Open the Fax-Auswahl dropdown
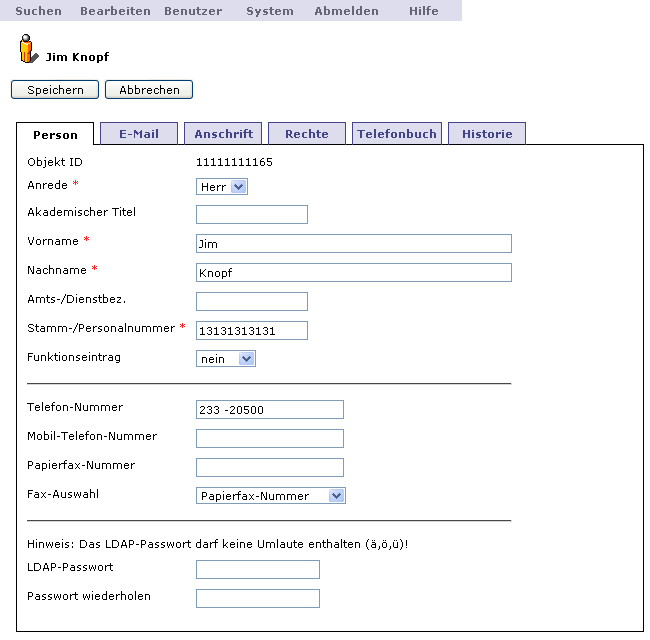Image resolution: width=650 pixels, height=640 pixels. [x=271, y=495]
